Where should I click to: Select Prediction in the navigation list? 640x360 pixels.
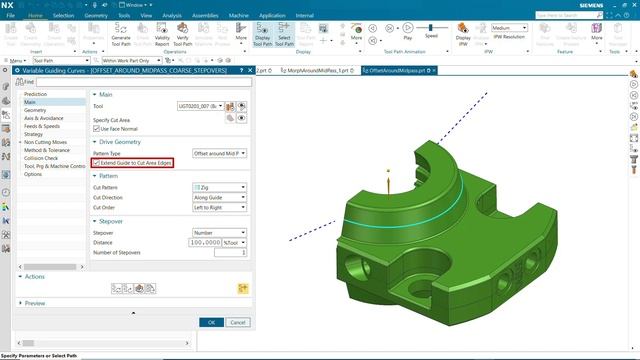pyautogui.click(x=35, y=94)
